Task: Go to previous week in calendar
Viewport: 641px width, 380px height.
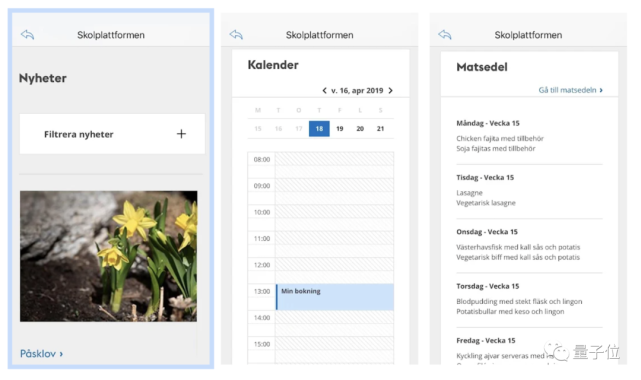Action: (324, 90)
